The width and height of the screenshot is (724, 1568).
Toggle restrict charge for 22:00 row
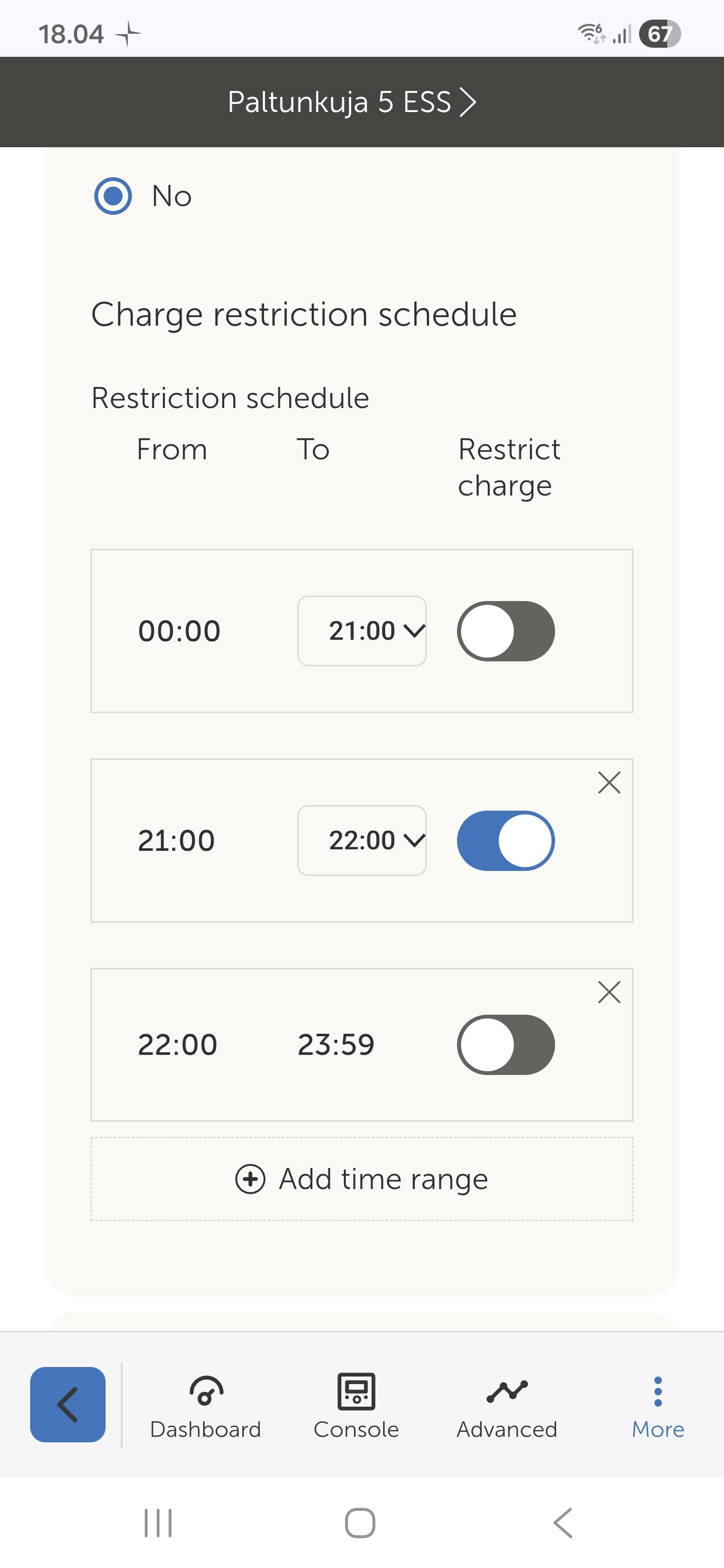pyautogui.click(x=505, y=1044)
